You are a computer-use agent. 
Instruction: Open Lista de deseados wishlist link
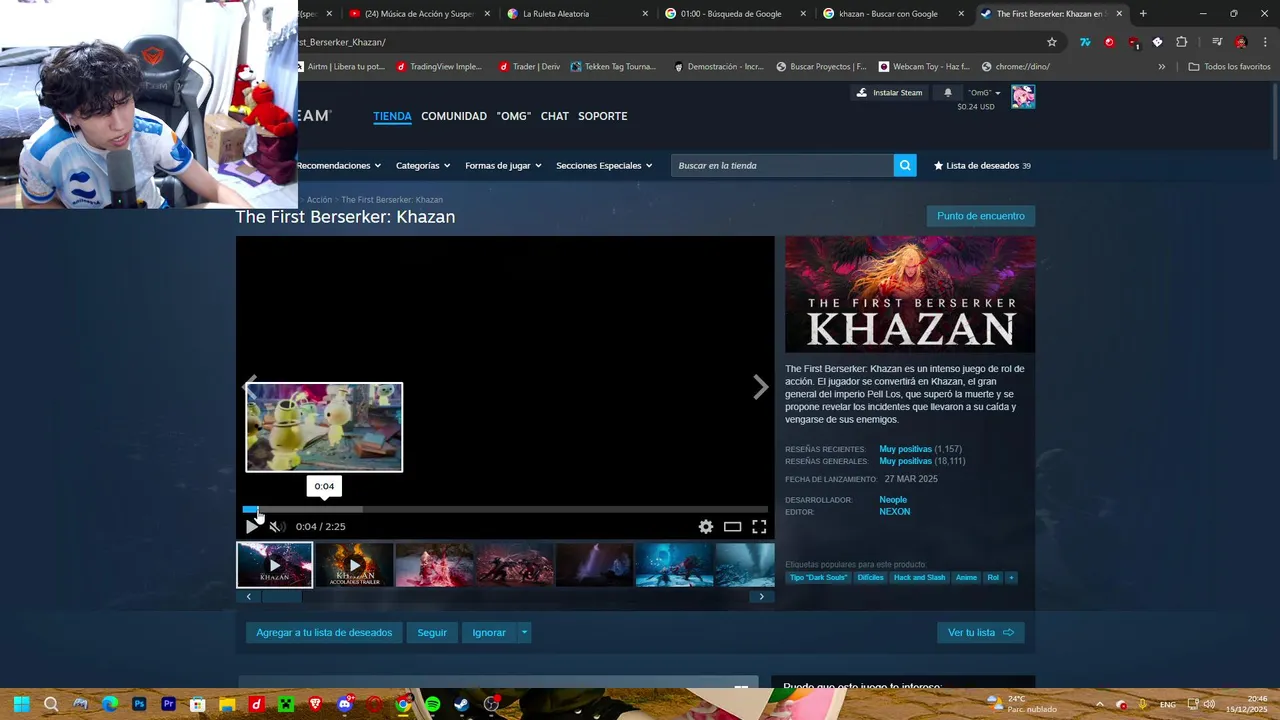point(982,165)
